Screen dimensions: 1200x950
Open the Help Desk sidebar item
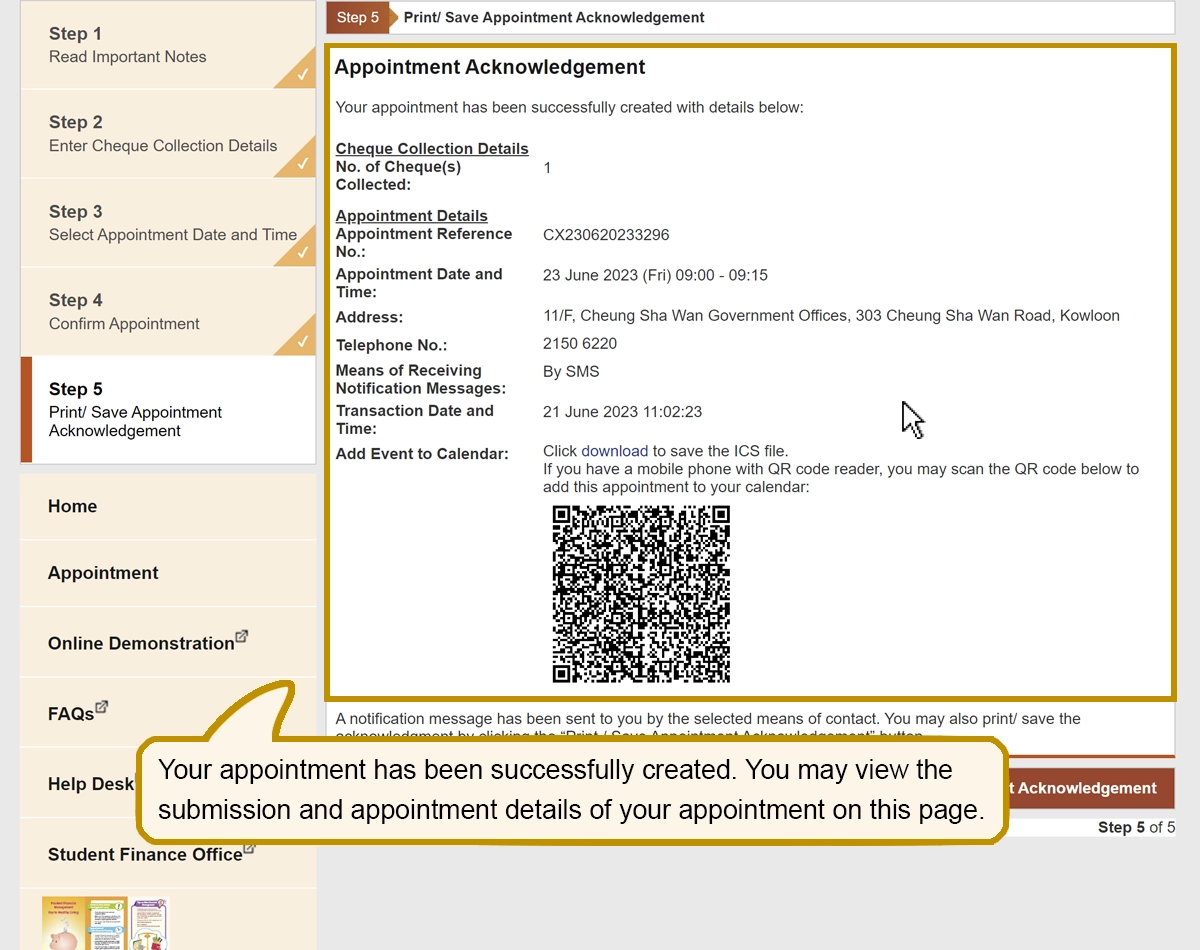(91, 784)
